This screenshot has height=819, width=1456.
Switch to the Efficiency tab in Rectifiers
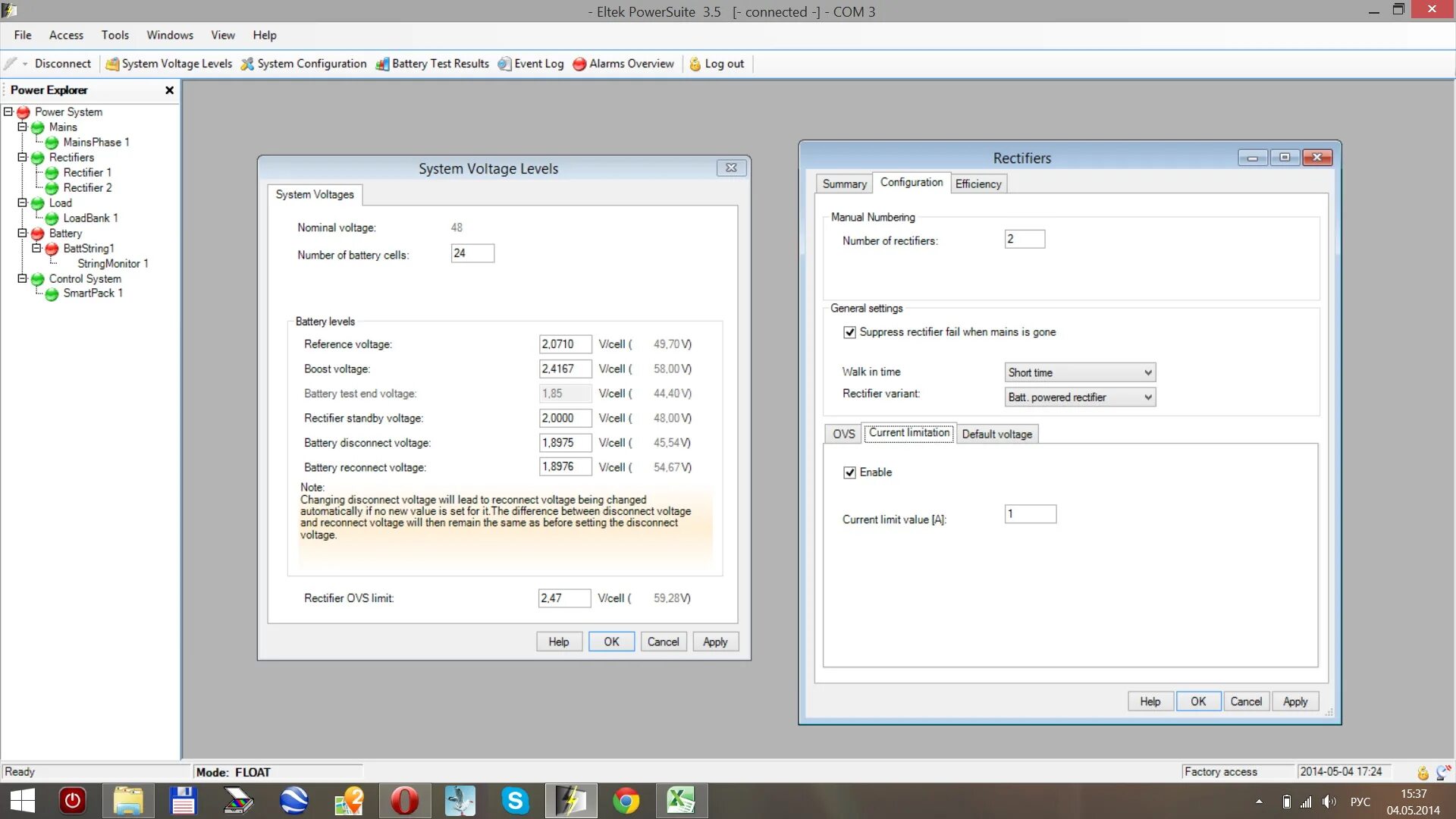[x=978, y=184]
